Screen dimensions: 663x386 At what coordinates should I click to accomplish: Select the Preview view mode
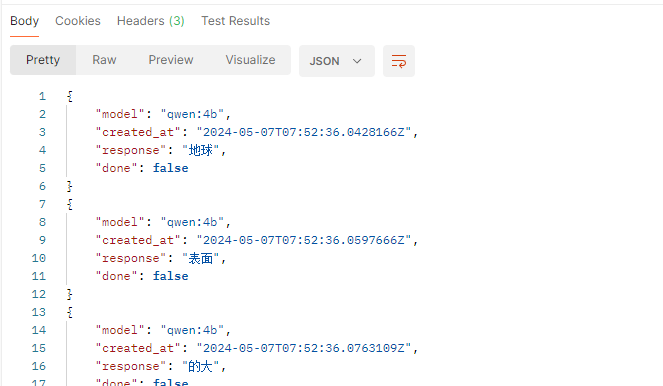171,60
